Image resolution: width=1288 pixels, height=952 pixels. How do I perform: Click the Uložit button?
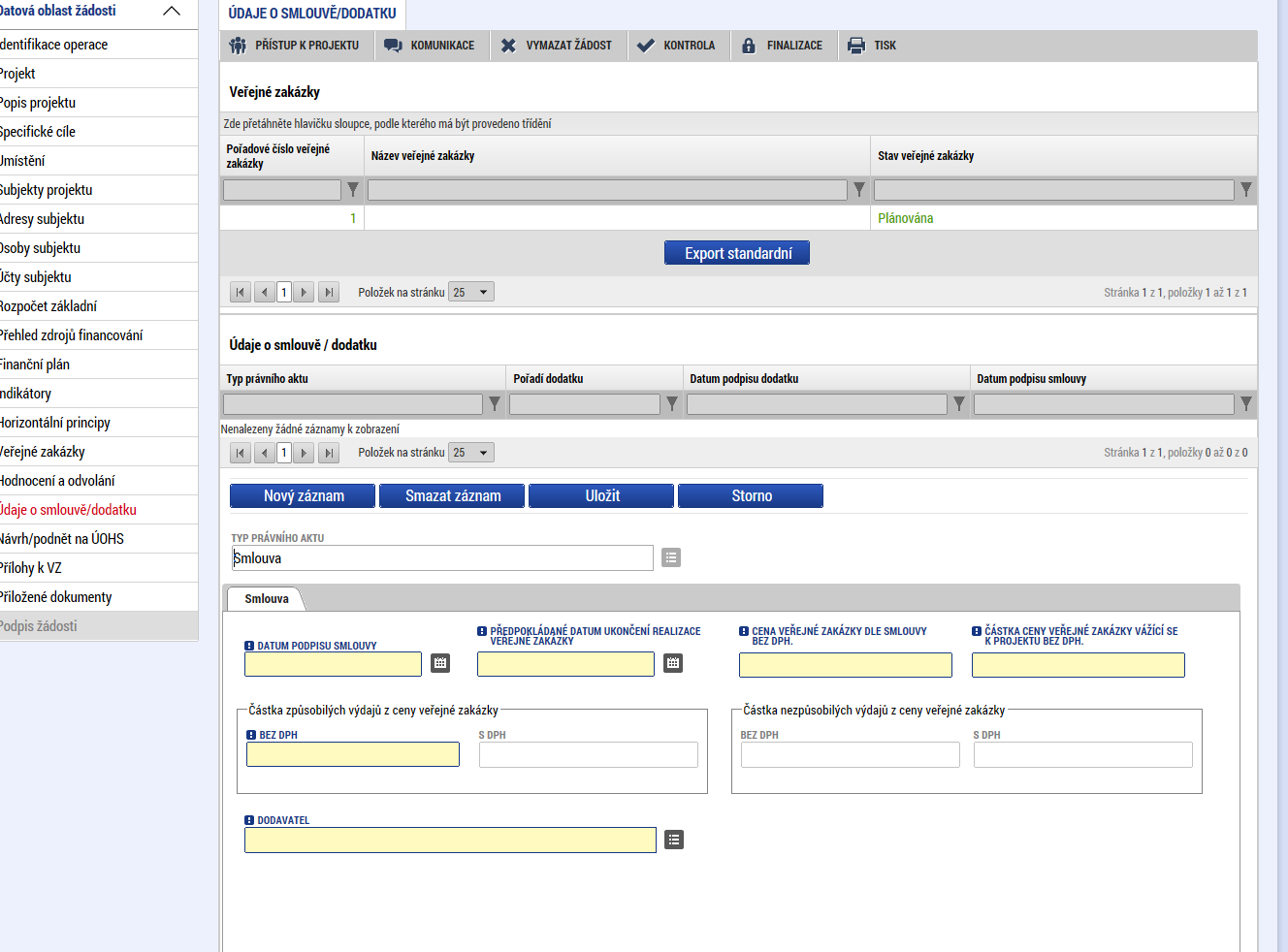tap(601, 496)
